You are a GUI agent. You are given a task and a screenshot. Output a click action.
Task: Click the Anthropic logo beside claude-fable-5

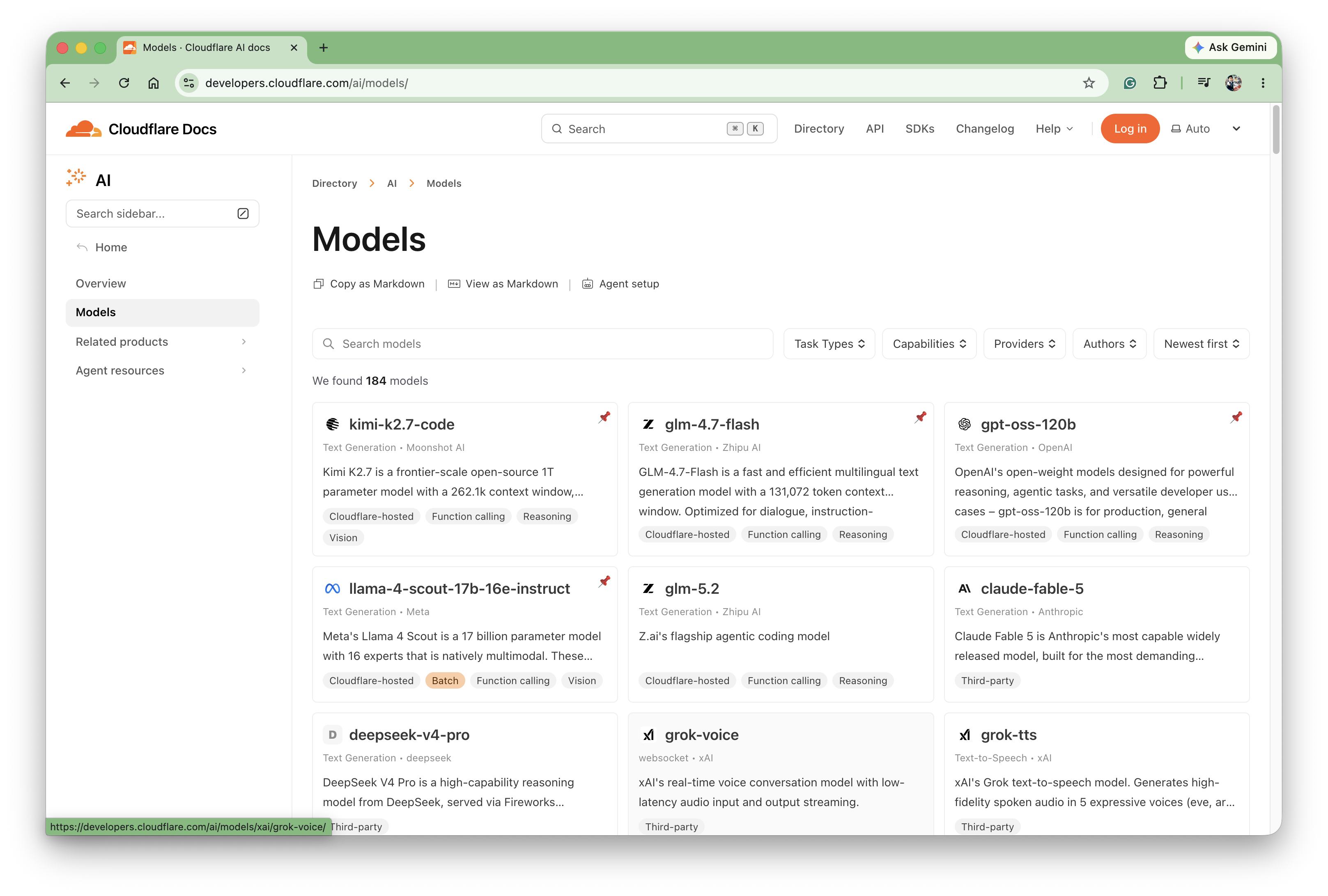pyautogui.click(x=965, y=588)
